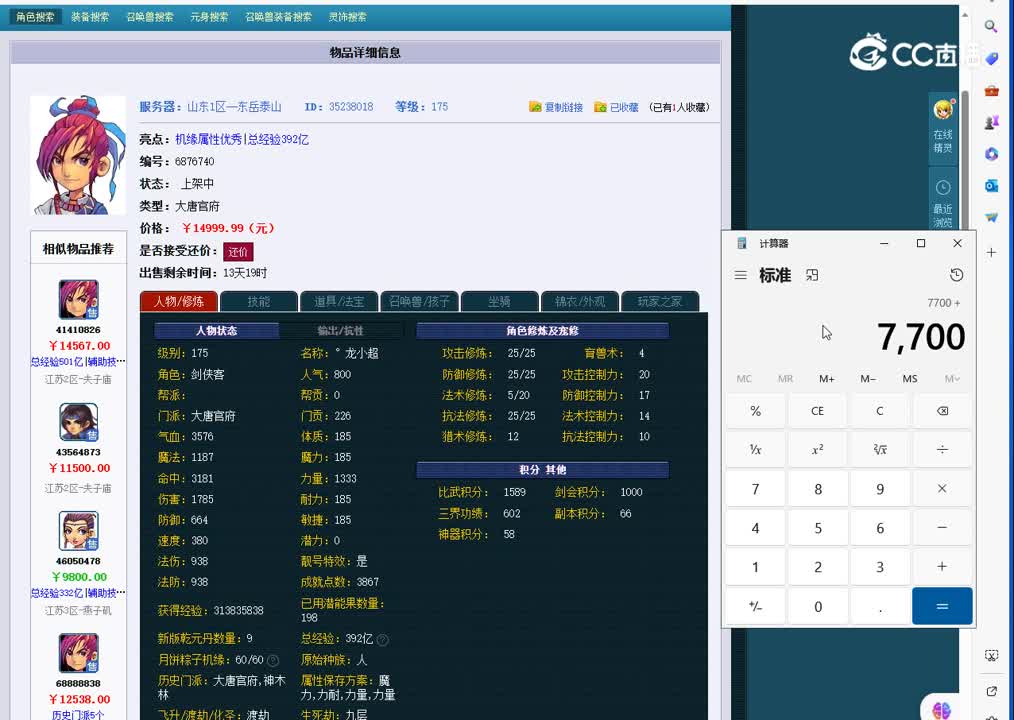Viewport: 1014px width, 720px height.
Task: Open the chess games sidebar icon
Action: pyautogui.click(x=991, y=122)
